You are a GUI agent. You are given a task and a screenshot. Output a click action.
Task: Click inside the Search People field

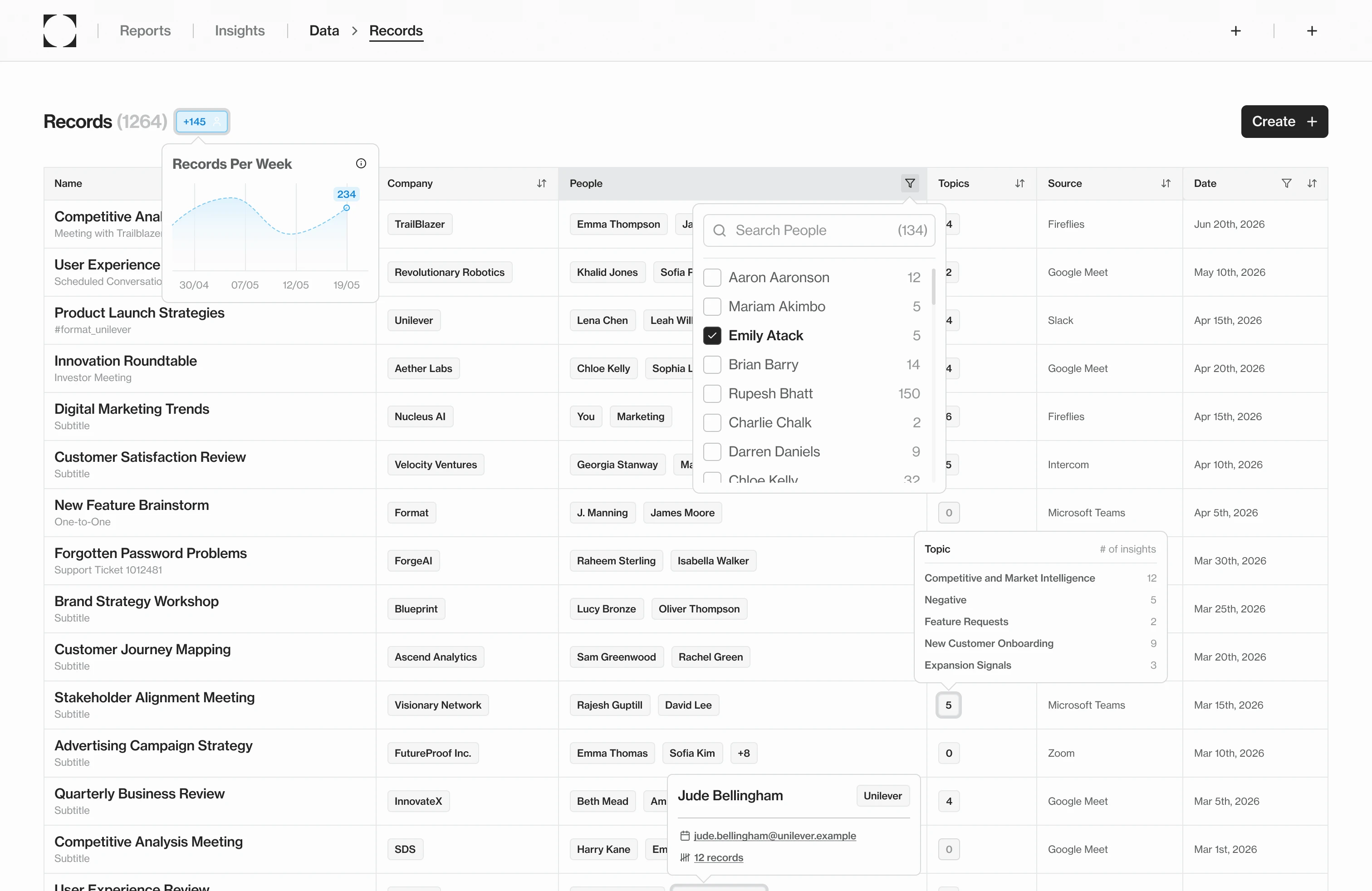(x=819, y=230)
